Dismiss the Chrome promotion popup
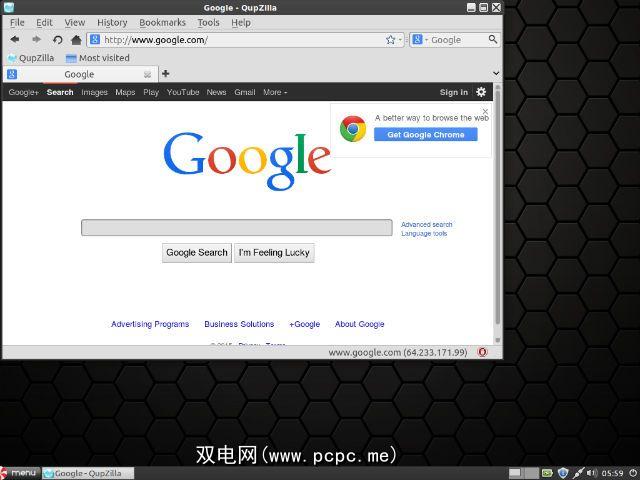The image size is (640, 480). click(x=485, y=111)
